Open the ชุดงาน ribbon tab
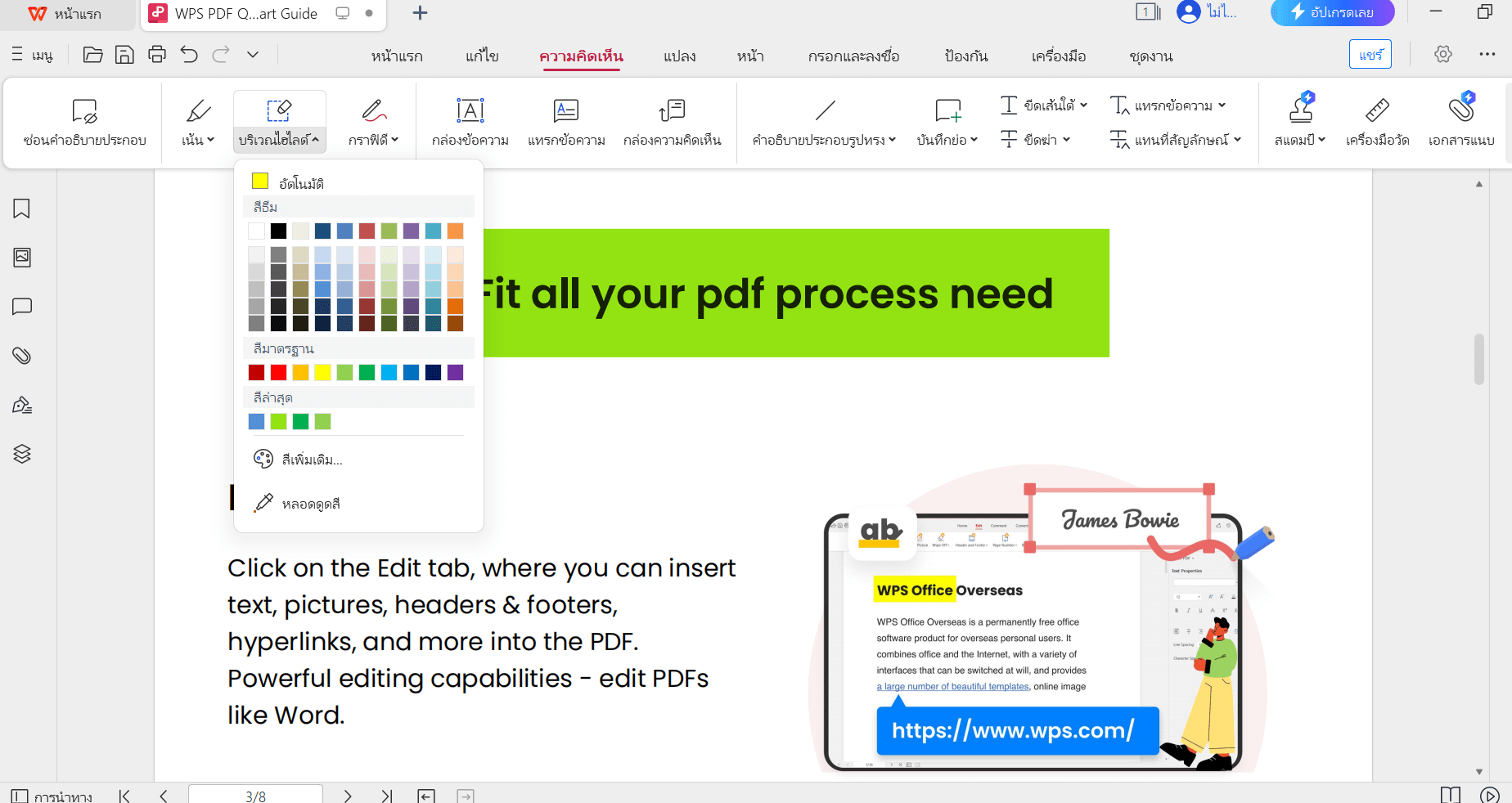This screenshot has width=1512, height=803. [1151, 56]
